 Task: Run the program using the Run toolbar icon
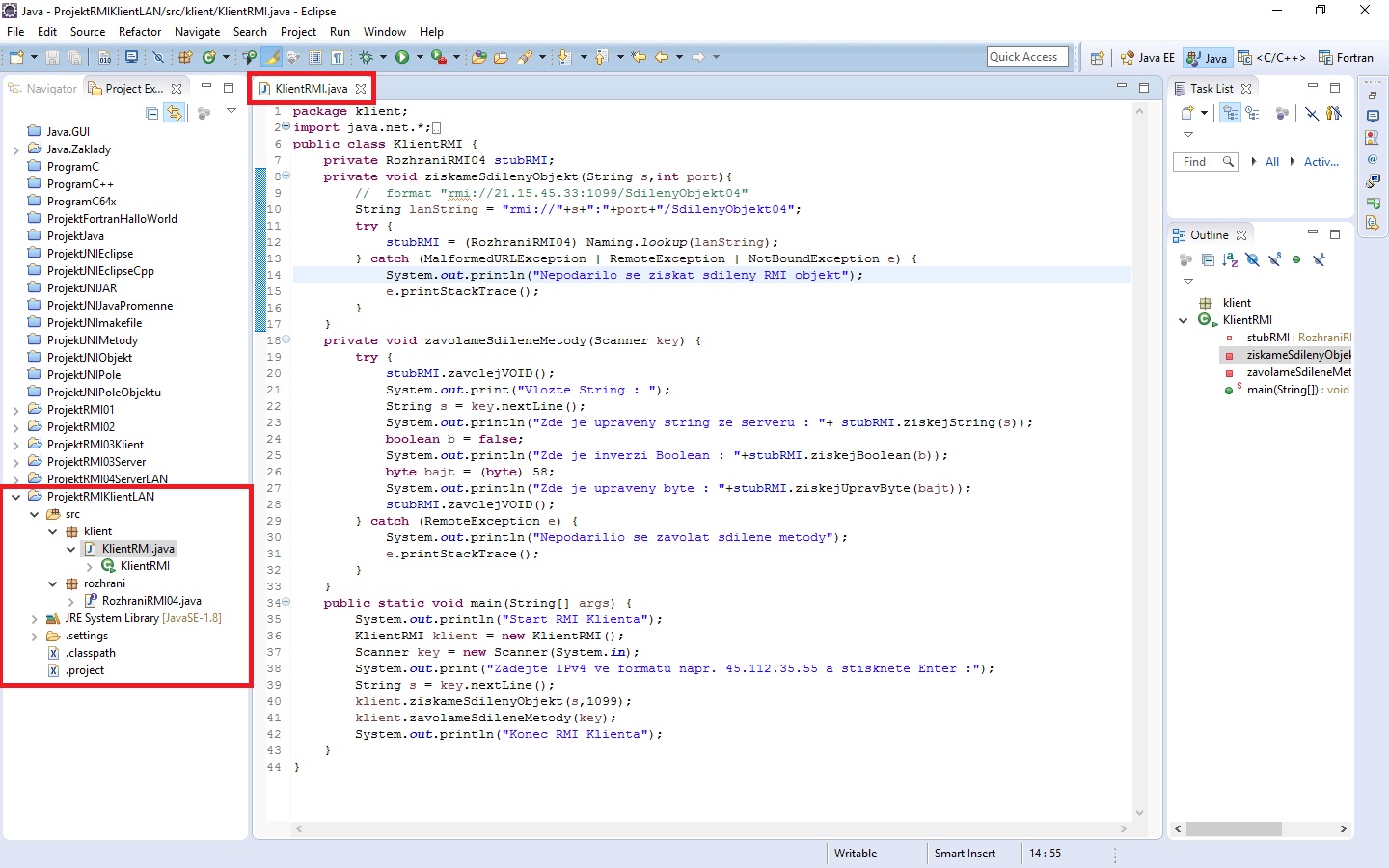(402, 57)
